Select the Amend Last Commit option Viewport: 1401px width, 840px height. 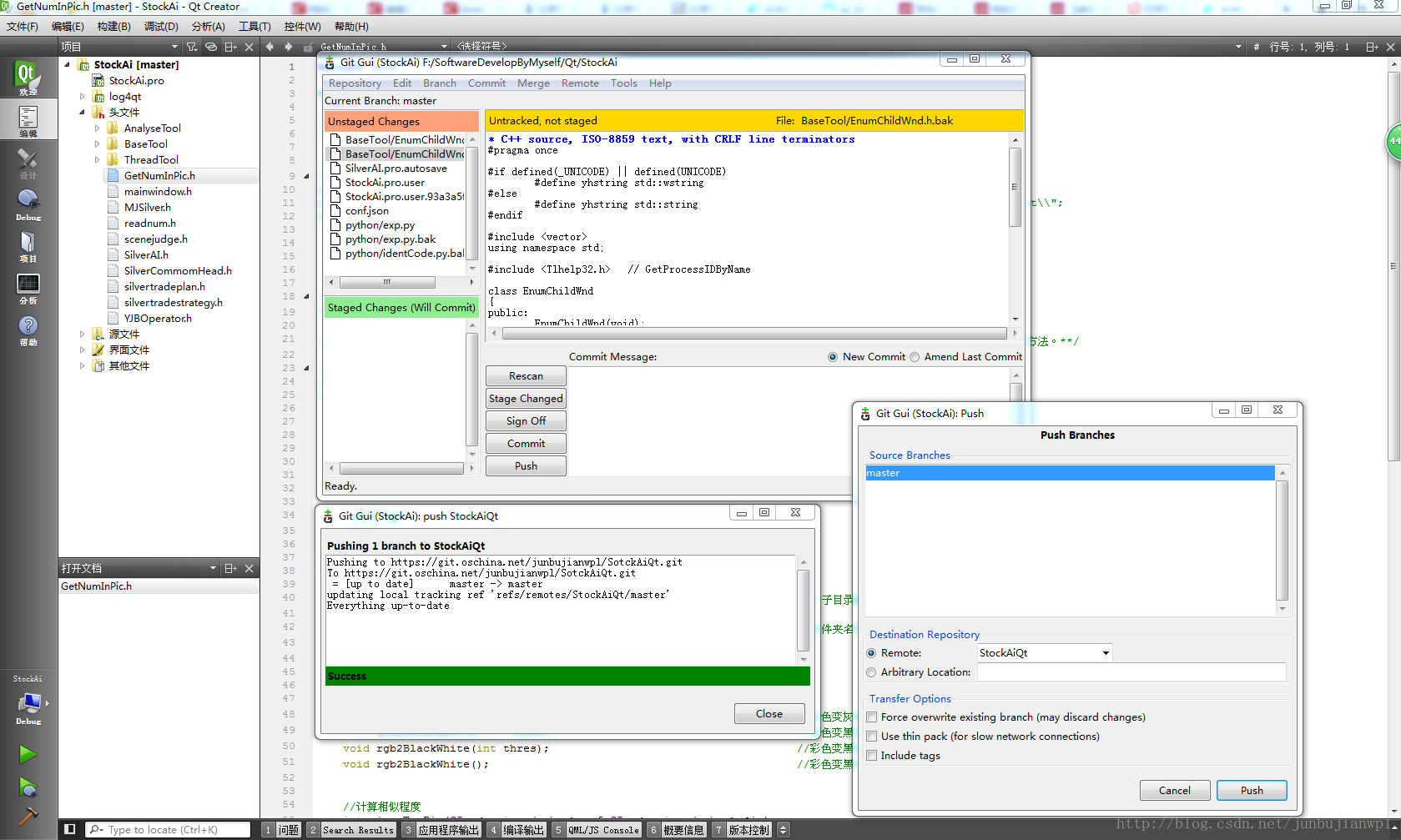(x=915, y=357)
